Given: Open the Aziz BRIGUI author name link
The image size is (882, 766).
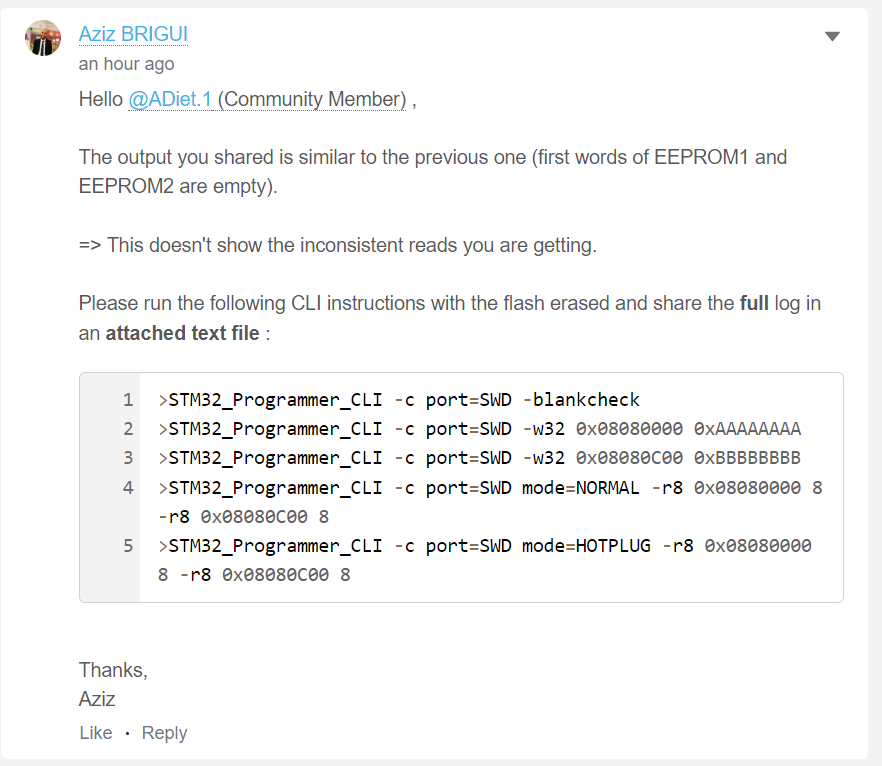Looking at the screenshot, I should click(x=133, y=34).
